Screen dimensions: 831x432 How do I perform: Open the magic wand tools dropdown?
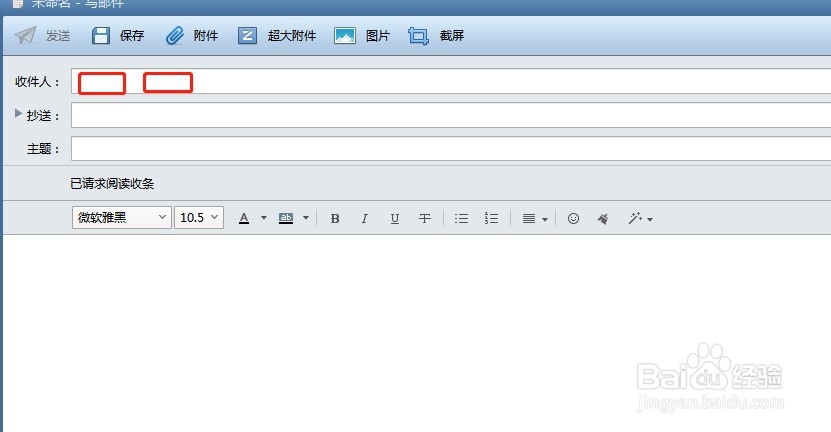click(640, 218)
